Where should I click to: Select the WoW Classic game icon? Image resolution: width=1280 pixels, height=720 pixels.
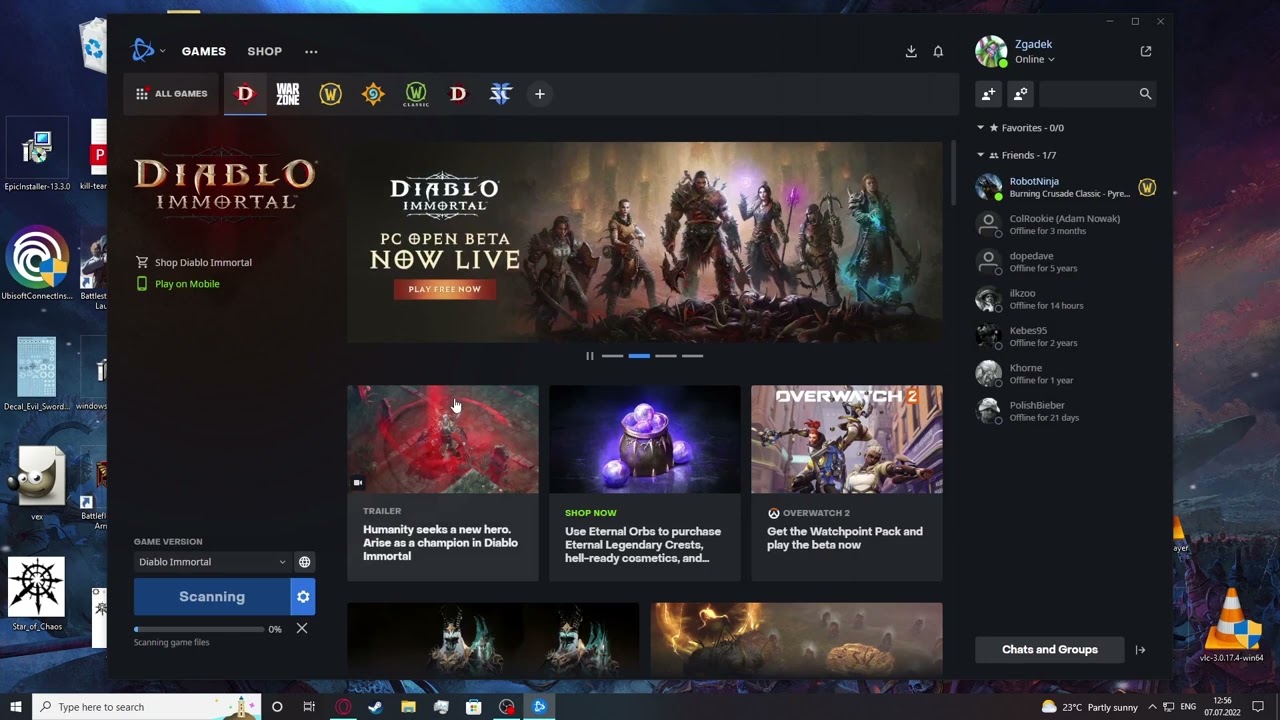(x=415, y=94)
